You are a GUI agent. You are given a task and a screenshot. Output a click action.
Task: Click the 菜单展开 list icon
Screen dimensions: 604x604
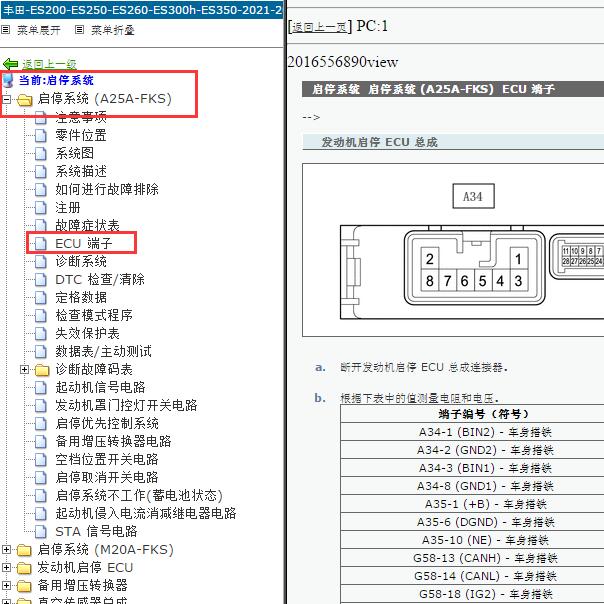point(5,30)
